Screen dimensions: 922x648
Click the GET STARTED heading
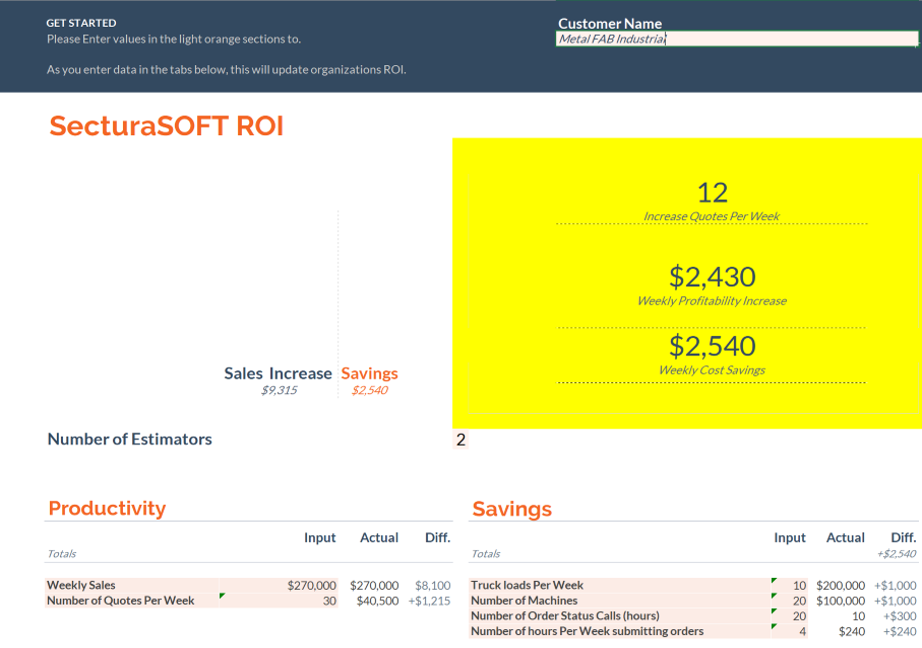pos(81,23)
